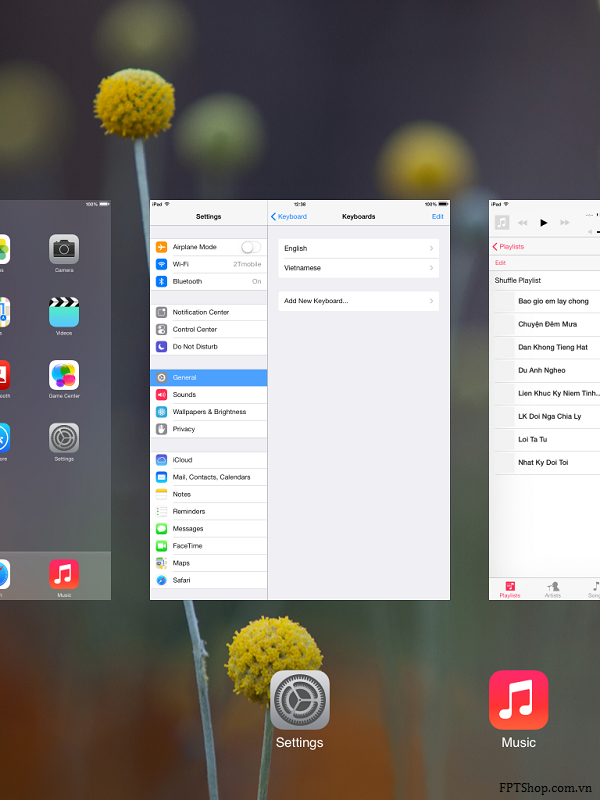Select Bluetooth On status text
Screen dimensions: 600x800
[257, 282]
